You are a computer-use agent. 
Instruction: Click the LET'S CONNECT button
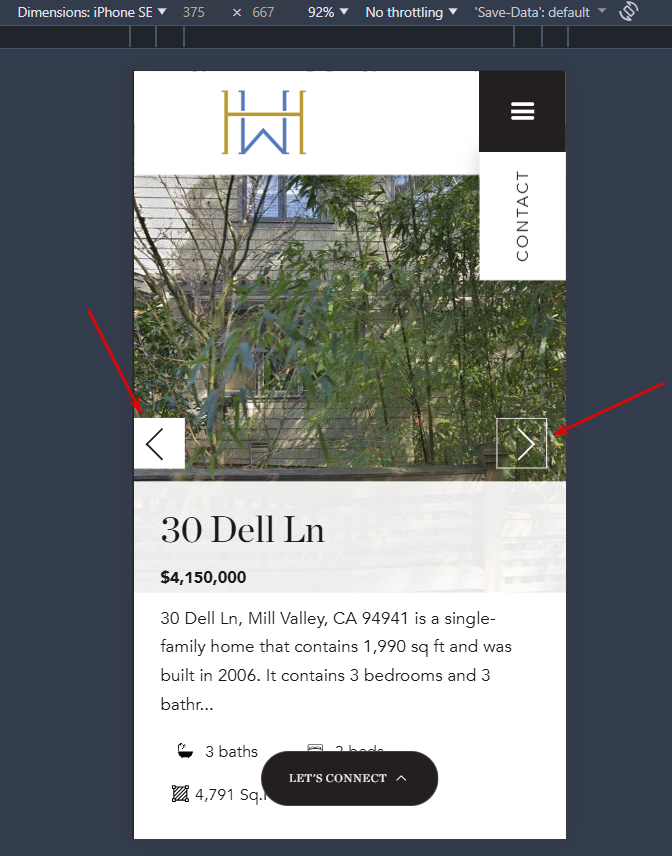click(349, 778)
